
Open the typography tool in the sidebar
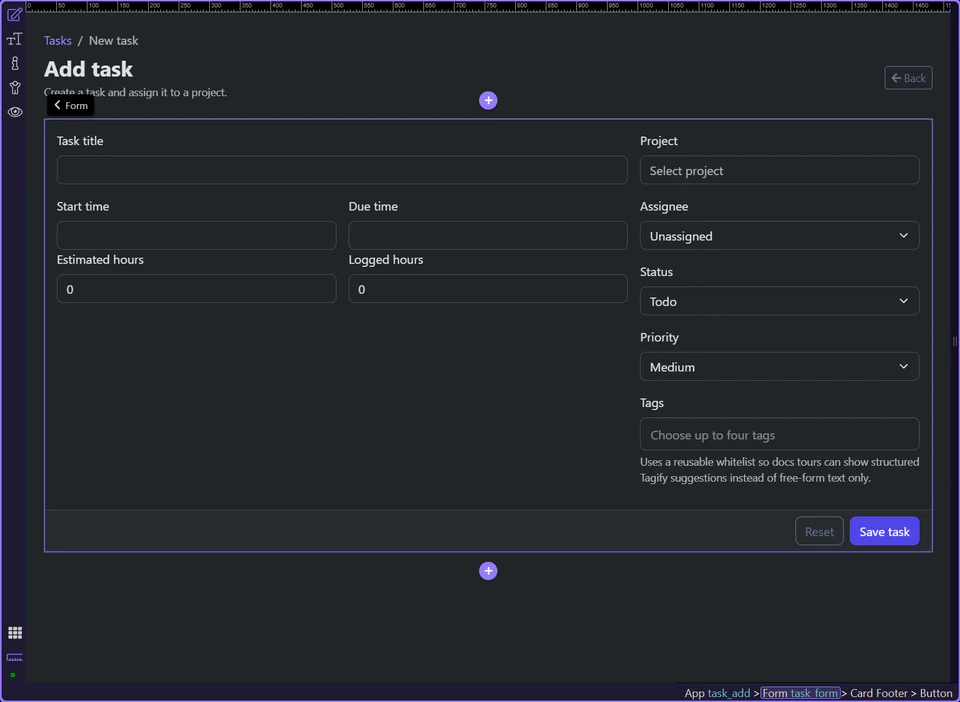pos(14,38)
